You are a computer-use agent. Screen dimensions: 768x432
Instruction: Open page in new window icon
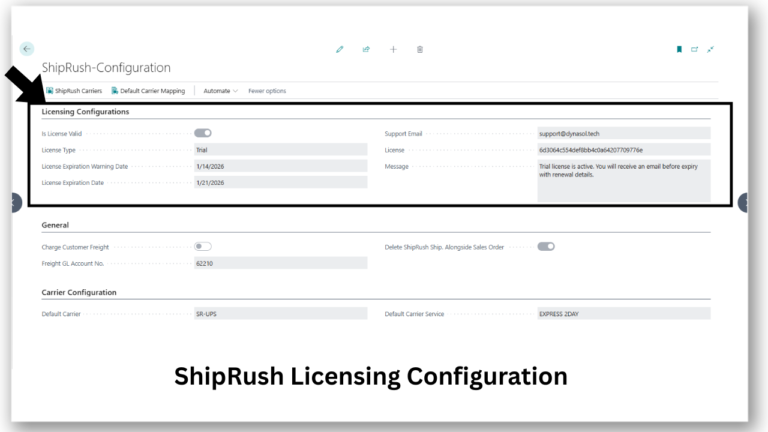click(x=695, y=49)
